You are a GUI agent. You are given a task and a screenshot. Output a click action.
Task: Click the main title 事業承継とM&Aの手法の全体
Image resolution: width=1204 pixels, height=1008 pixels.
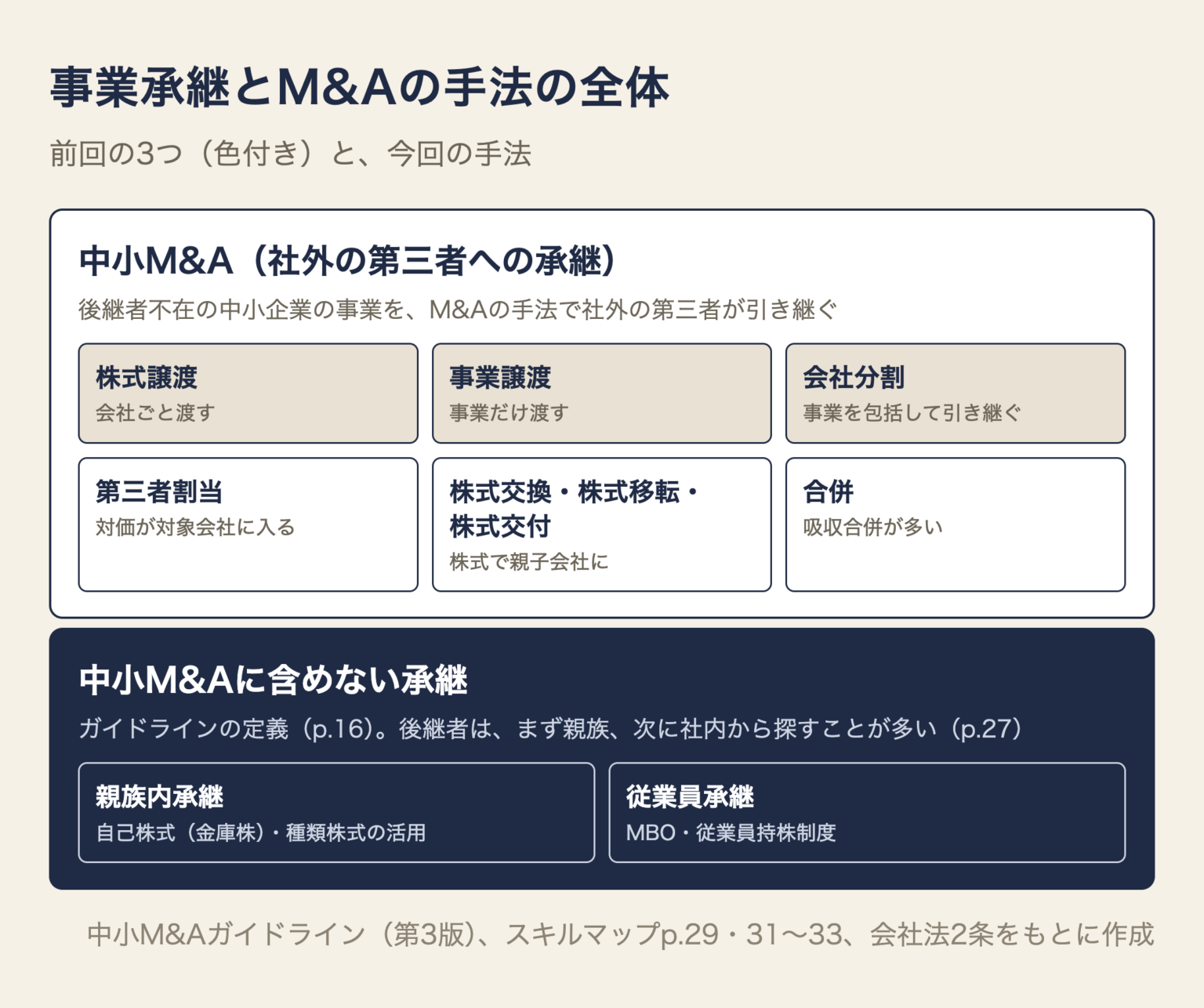360,87
